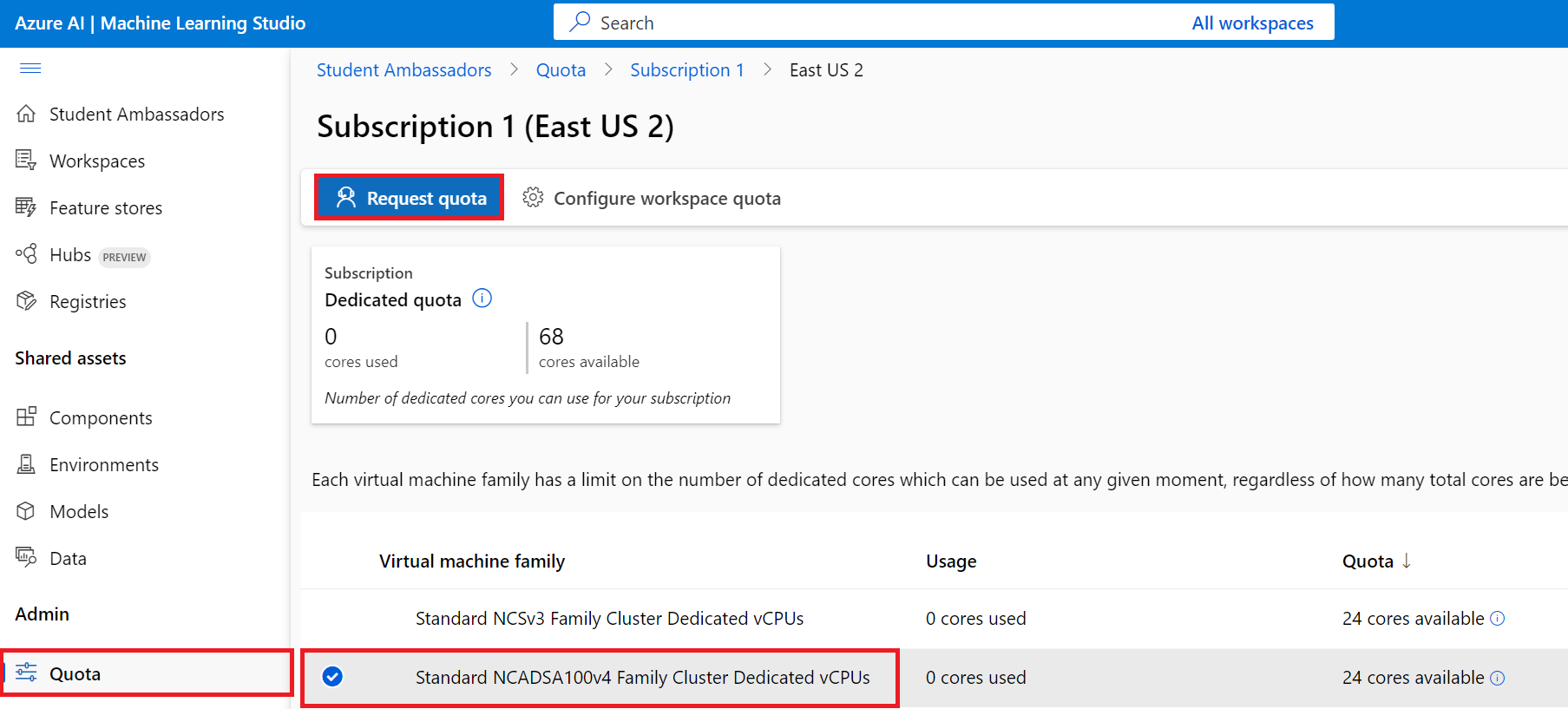Sort by the Quota column header
Screen dimensions: 1568x709
pos(1368,561)
